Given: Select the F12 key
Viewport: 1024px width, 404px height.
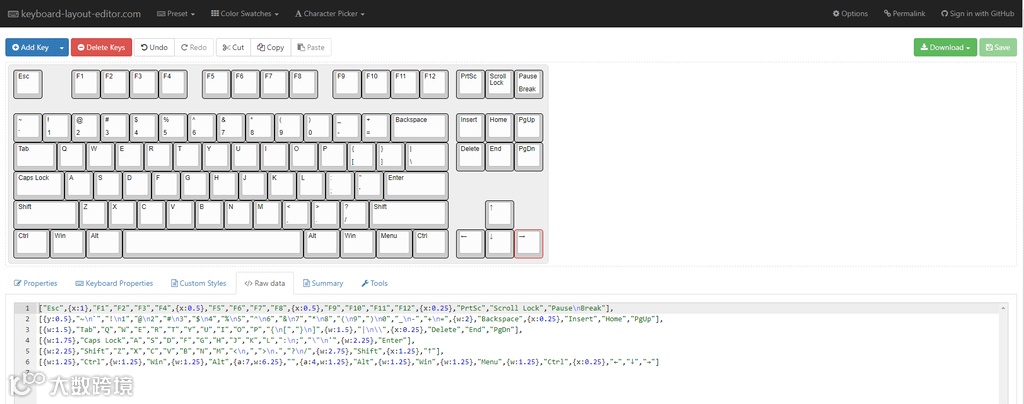Looking at the screenshot, I should point(434,84).
